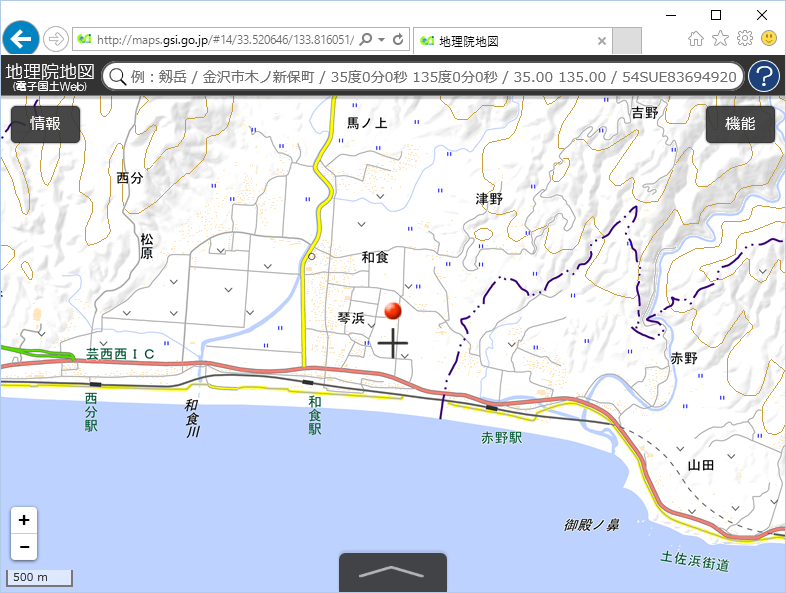Click the 吉野 place label
This screenshot has height=593, width=786.
pos(645,113)
